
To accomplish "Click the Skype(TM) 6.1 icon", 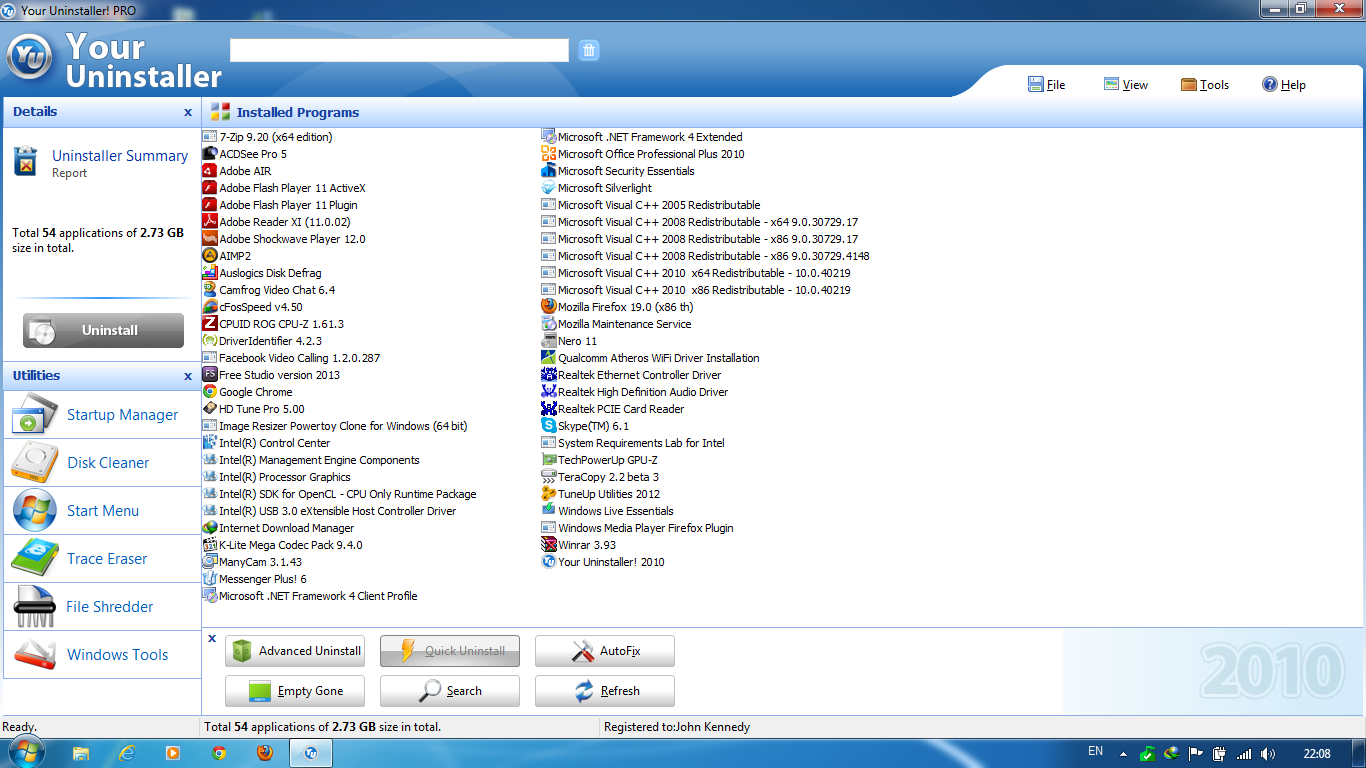I will coord(549,426).
